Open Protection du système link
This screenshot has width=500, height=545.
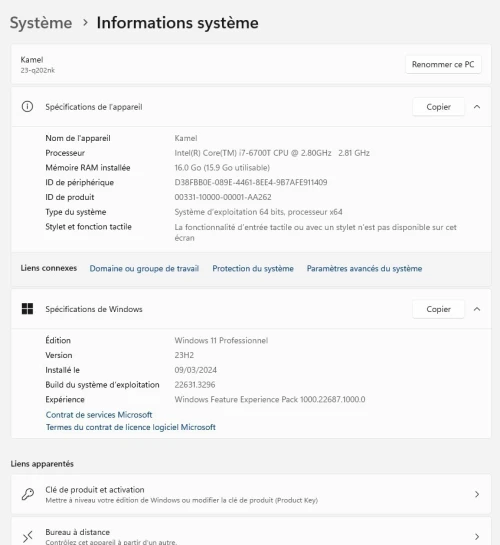(253, 268)
